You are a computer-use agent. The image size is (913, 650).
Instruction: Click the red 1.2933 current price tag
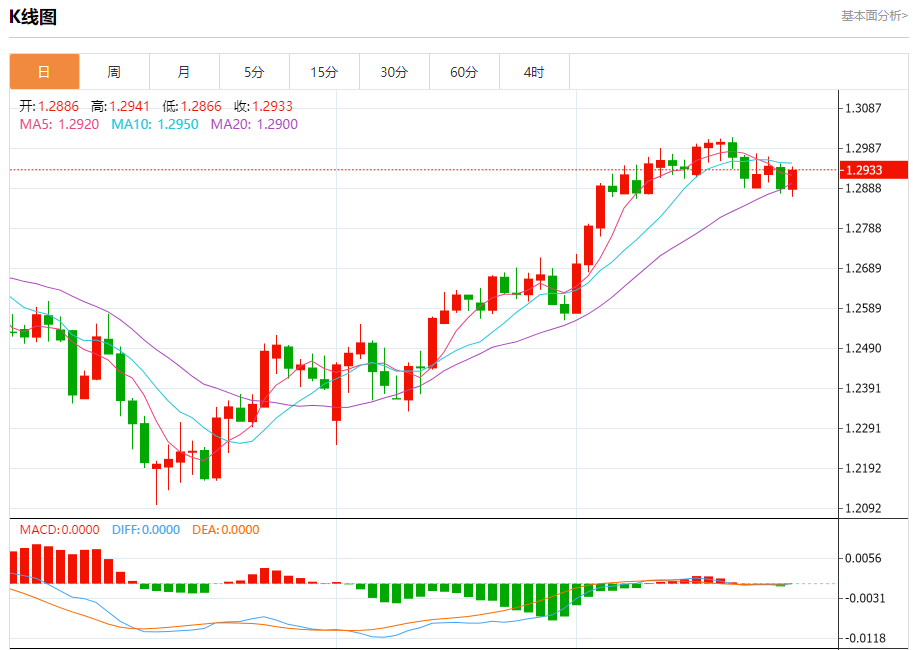coord(871,170)
